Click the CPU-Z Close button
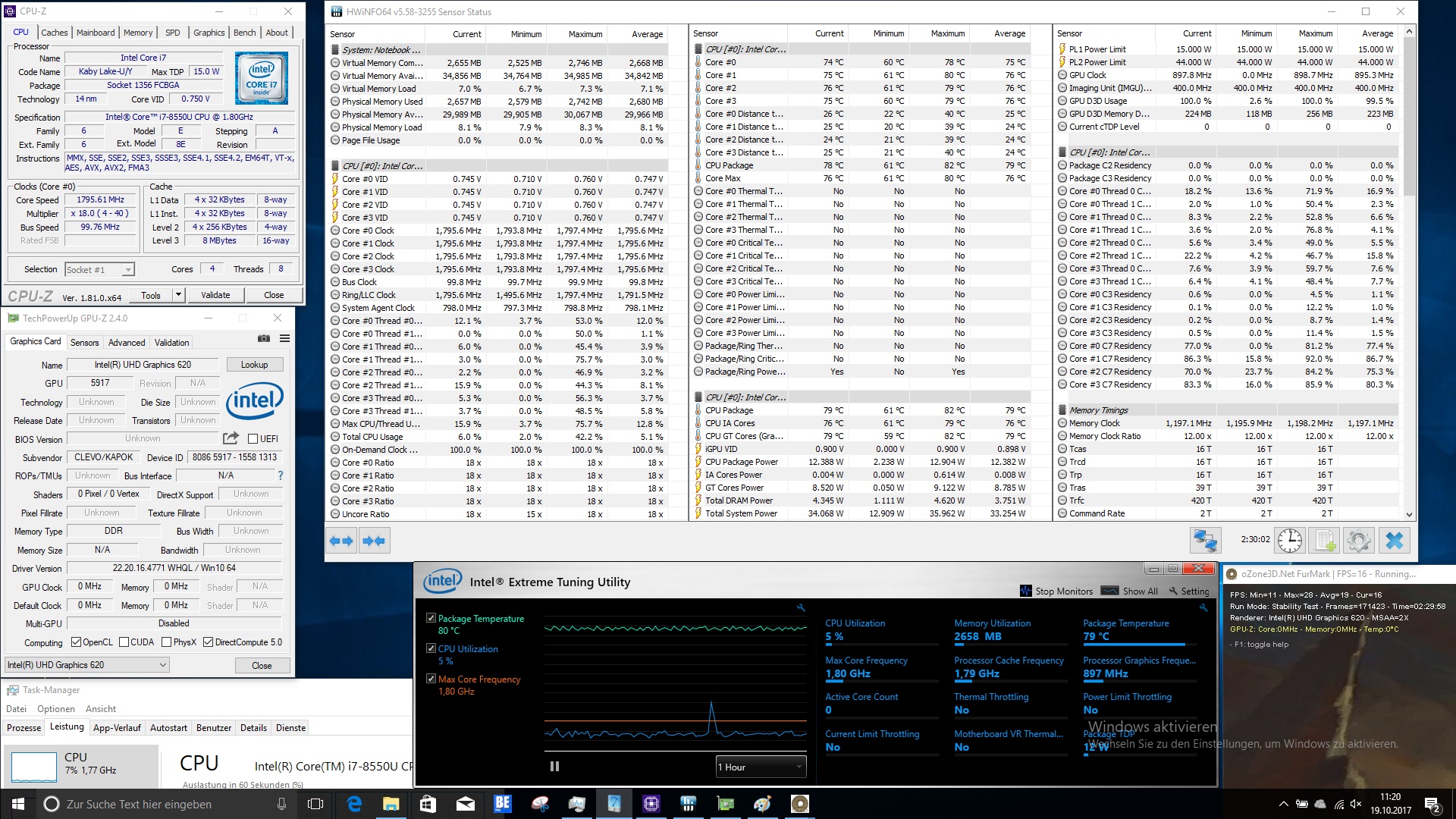The height and width of the screenshot is (819, 1456). [274, 295]
